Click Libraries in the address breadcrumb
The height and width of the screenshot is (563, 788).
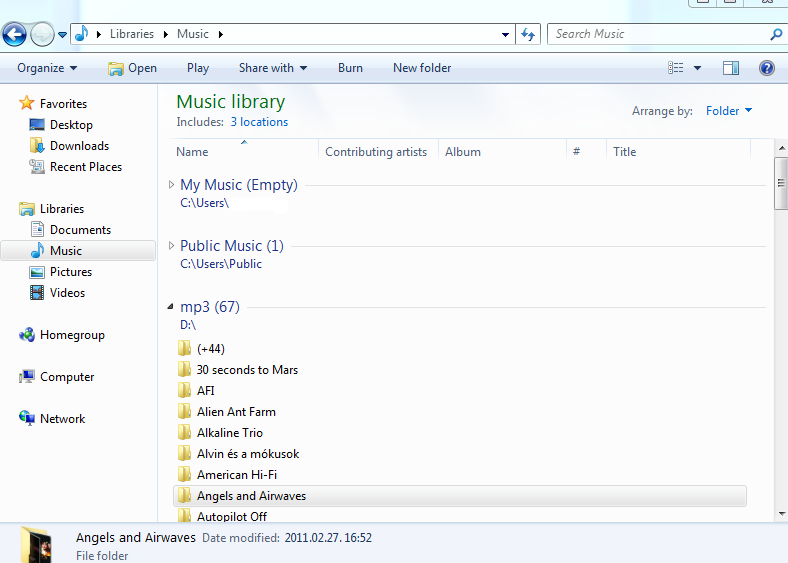coord(132,34)
